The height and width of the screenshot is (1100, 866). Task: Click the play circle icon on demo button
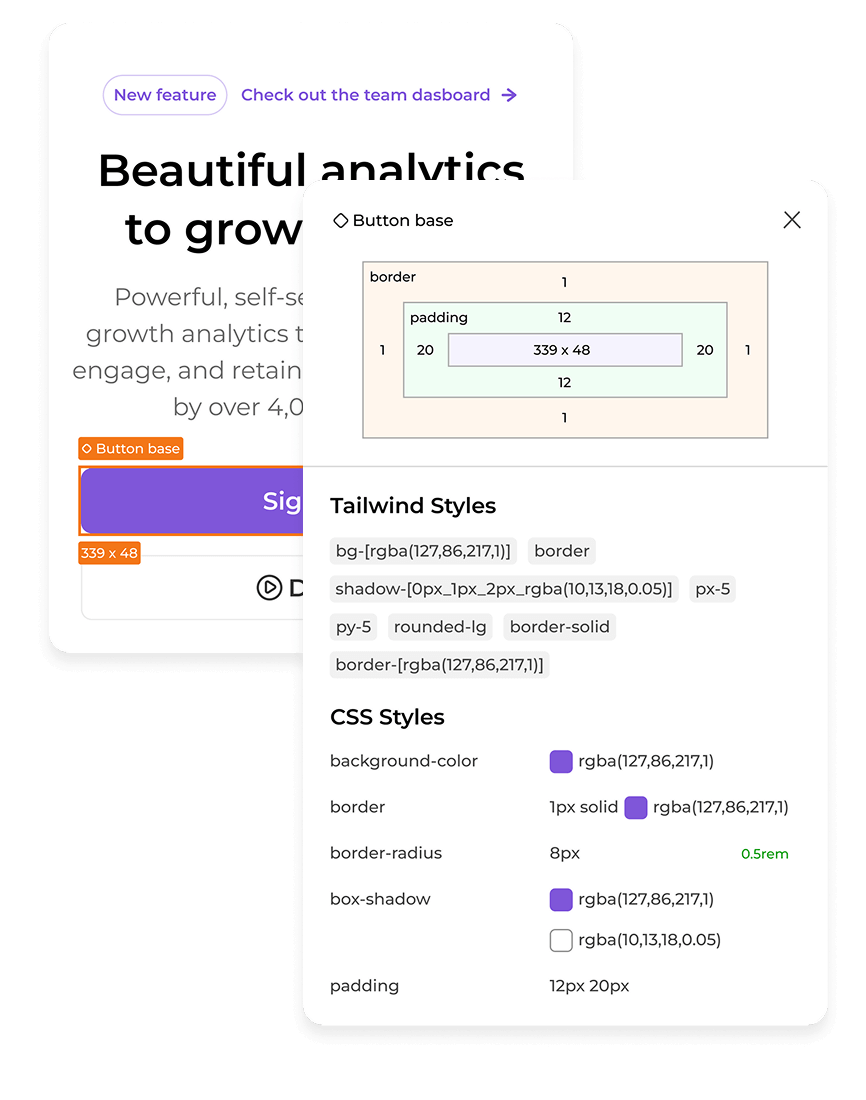pyautogui.click(x=269, y=588)
